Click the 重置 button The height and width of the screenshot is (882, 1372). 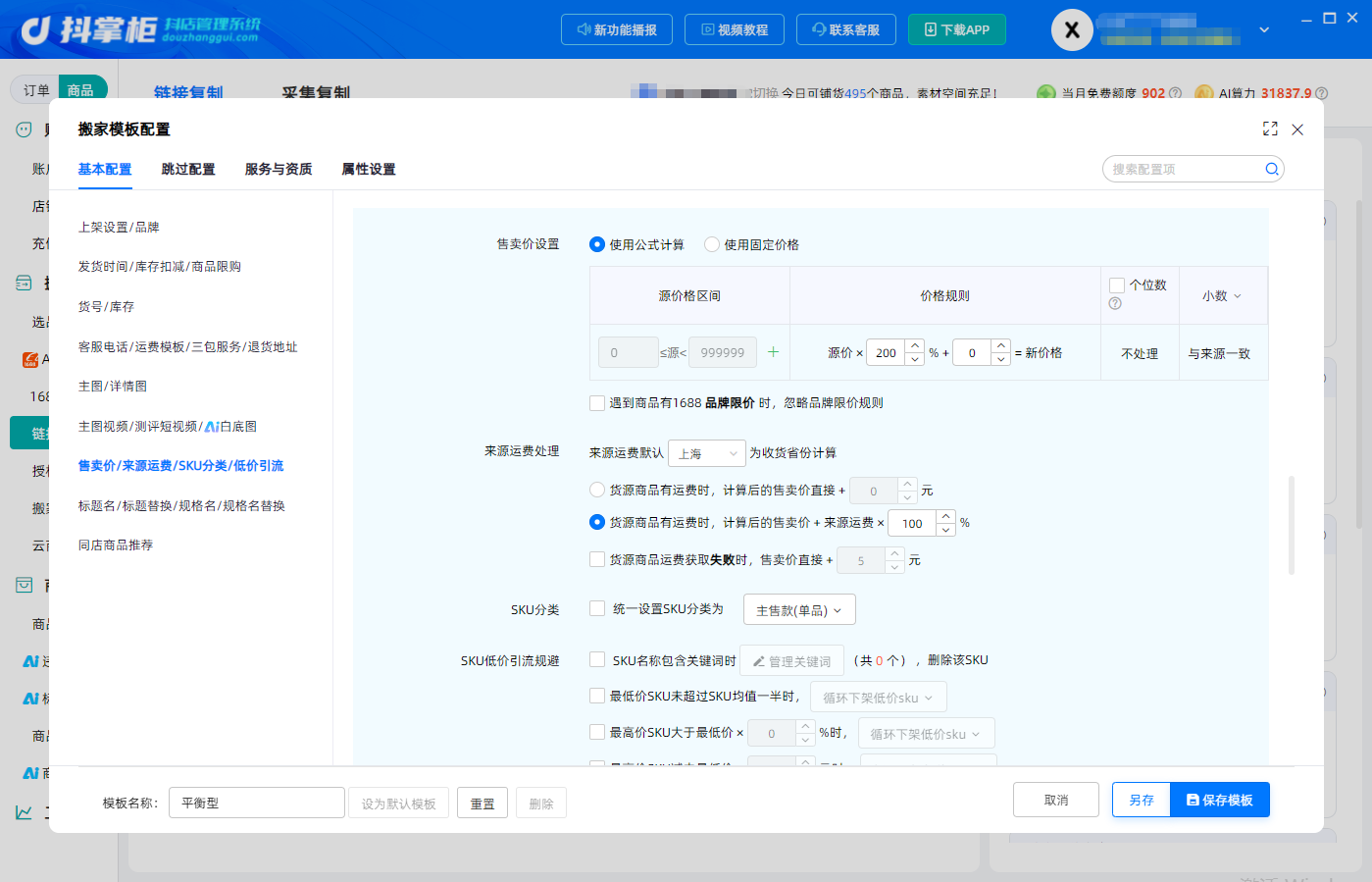(x=483, y=804)
